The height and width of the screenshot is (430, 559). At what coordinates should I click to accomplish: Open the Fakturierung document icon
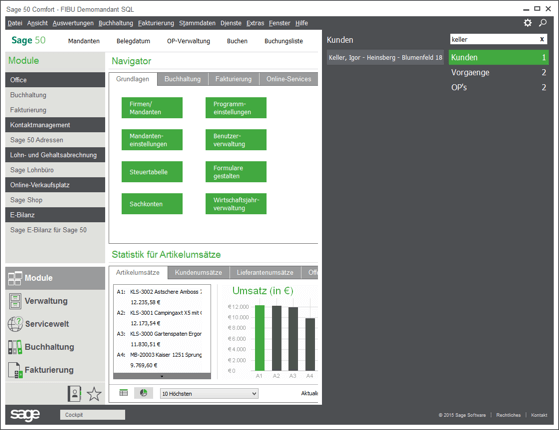coord(15,370)
